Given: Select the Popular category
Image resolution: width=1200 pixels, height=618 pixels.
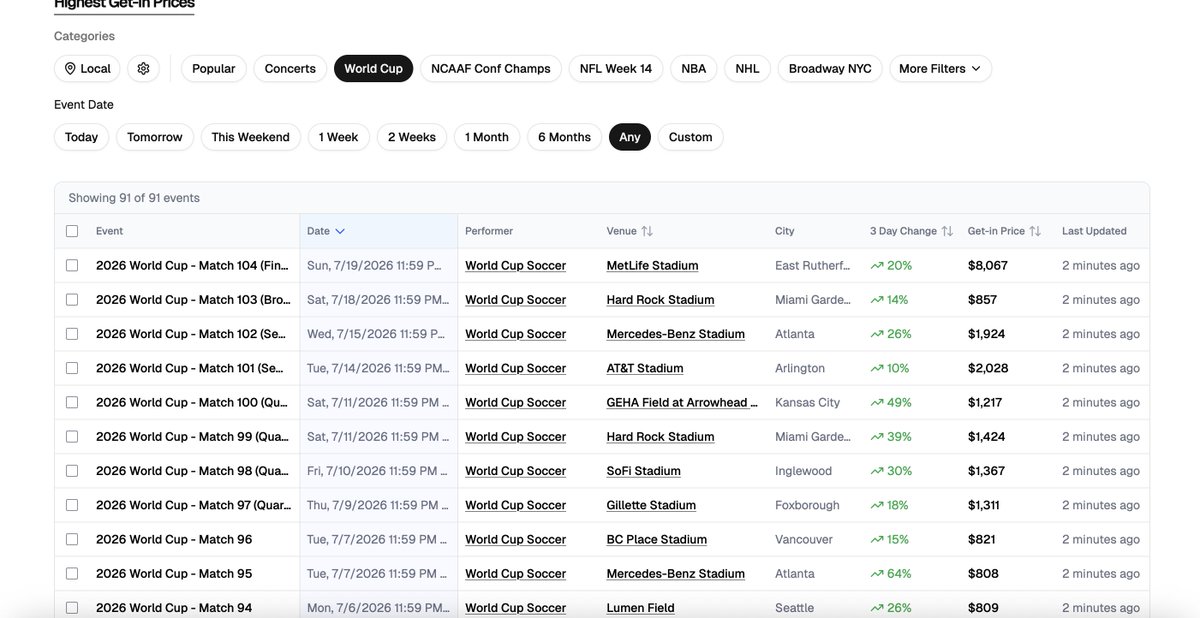Looking at the screenshot, I should click(214, 68).
